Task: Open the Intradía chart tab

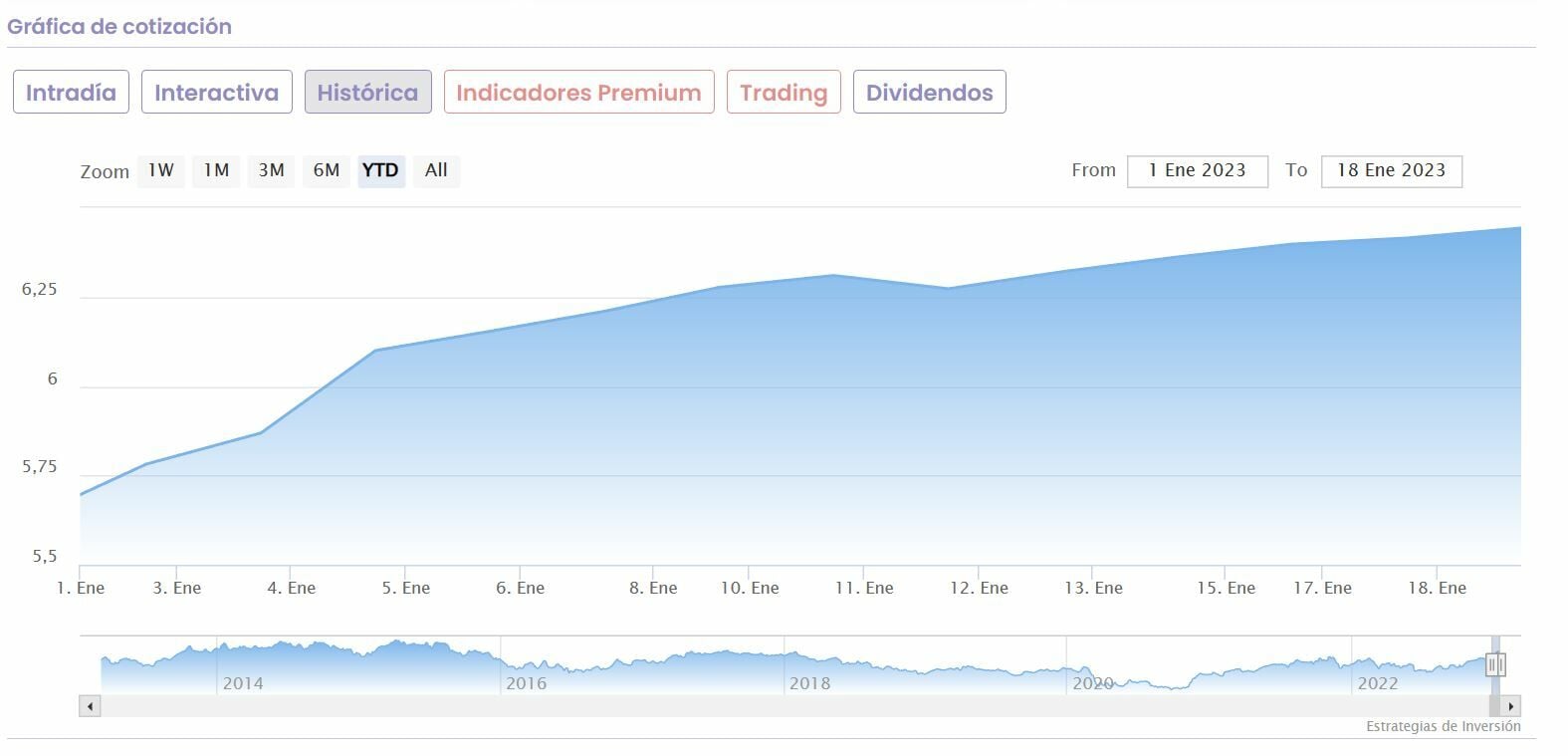Action: 71,93
